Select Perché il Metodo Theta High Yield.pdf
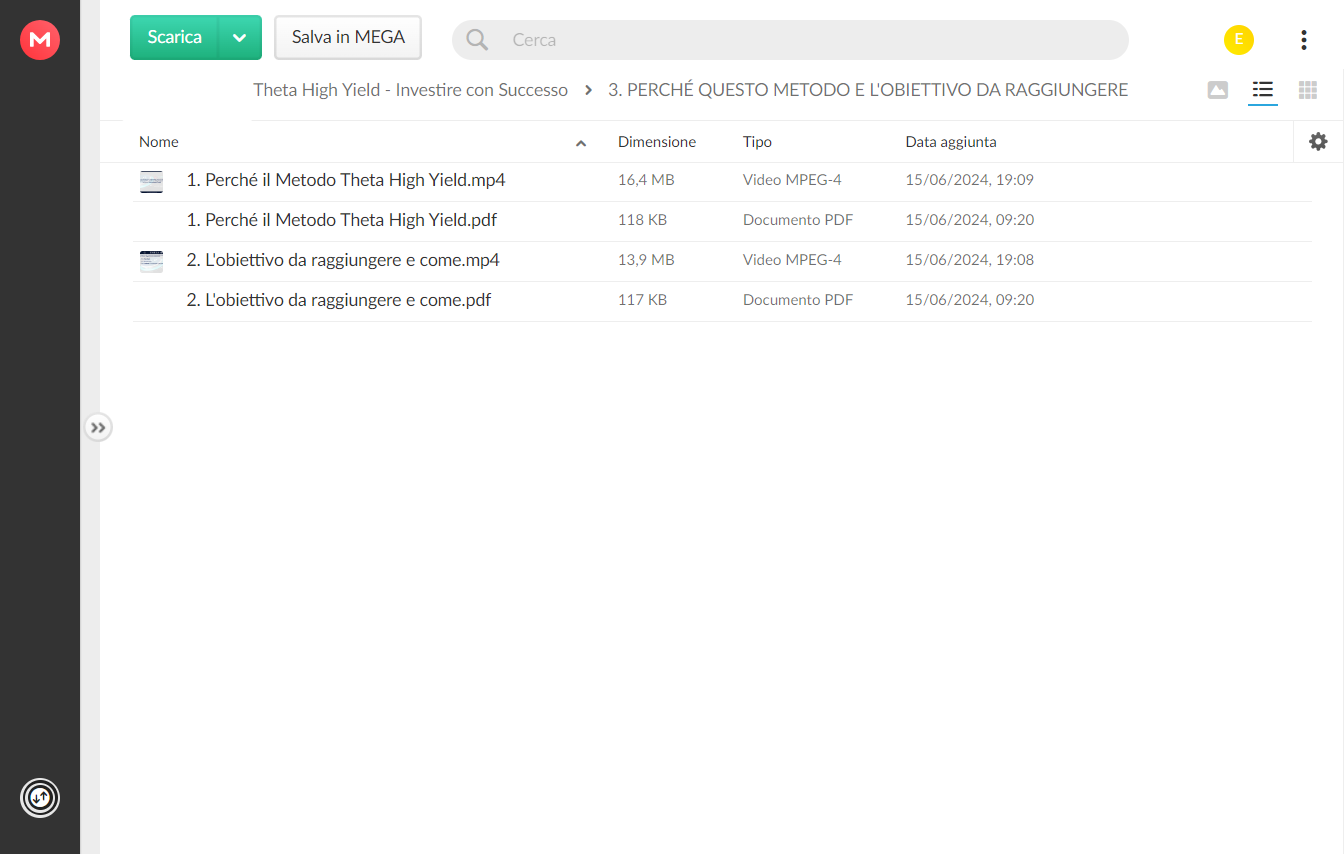 [x=342, y=220]
